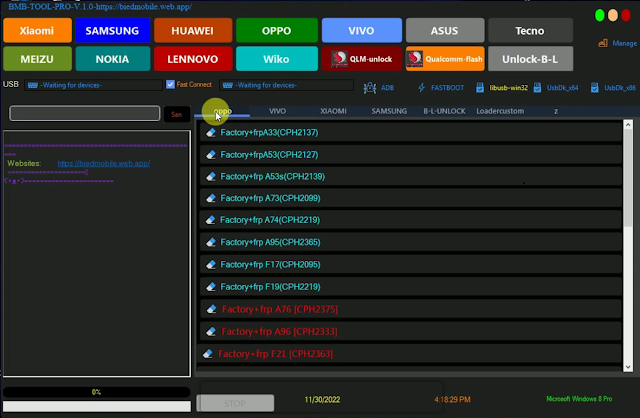The height and width of the screenshot is (418, 640).
Task: Switch to the B-L-UNLOCK tab
Action: point(444,111)
